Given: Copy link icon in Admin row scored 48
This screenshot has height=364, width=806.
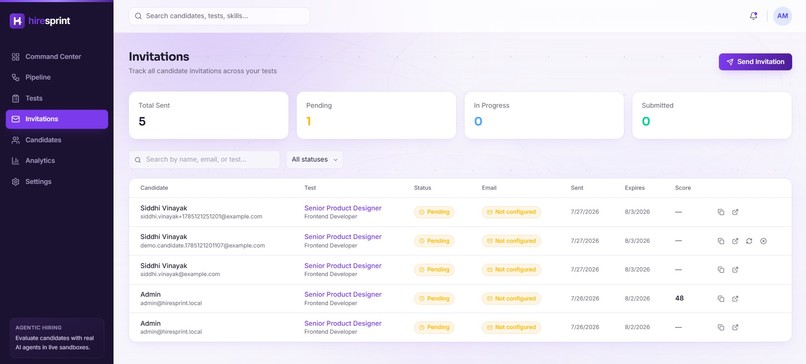Looking at the screenshot, I should pyautogui.click(x=721, y=299).
